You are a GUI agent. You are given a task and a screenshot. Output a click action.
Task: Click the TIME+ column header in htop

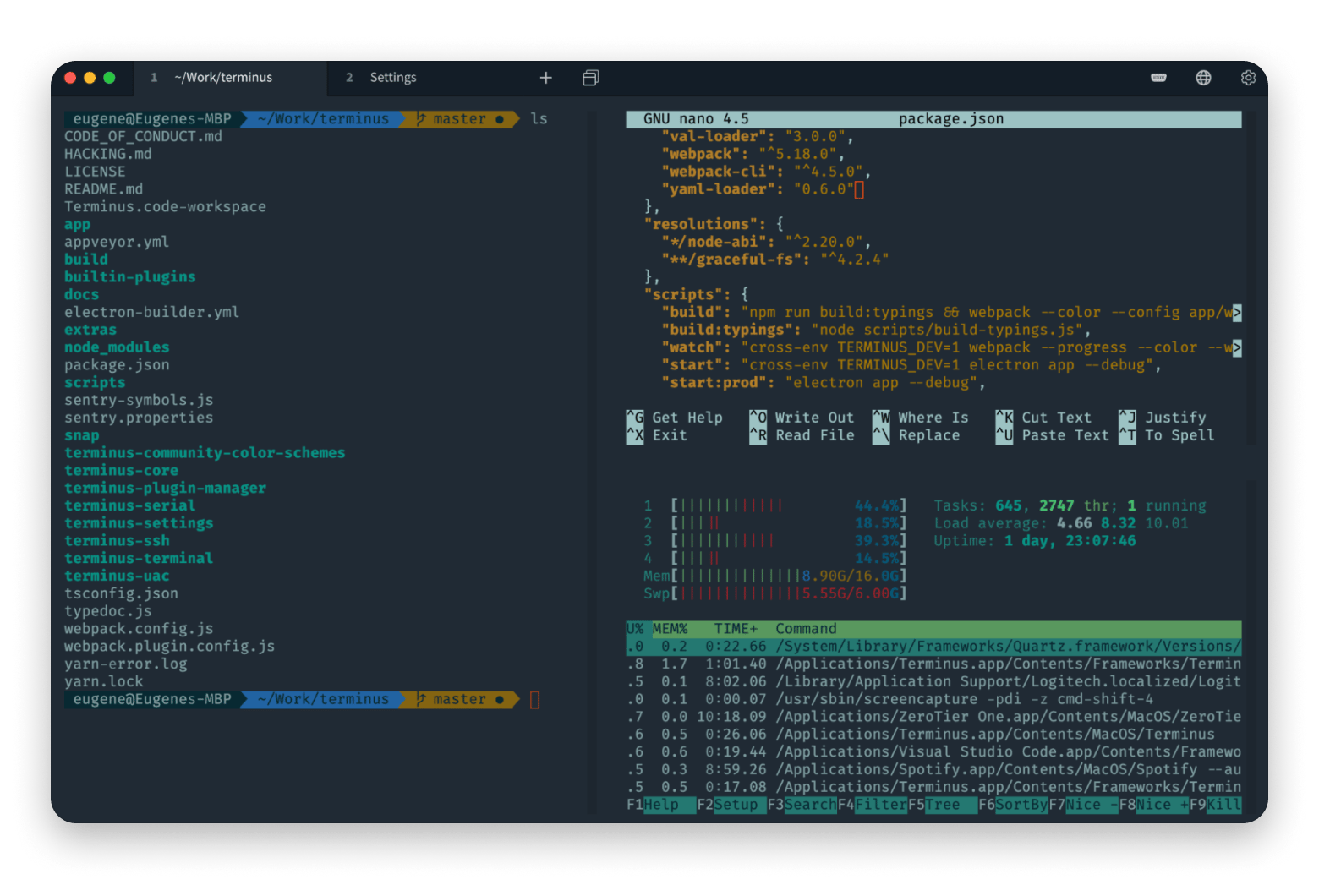click(x=736, y=629)
